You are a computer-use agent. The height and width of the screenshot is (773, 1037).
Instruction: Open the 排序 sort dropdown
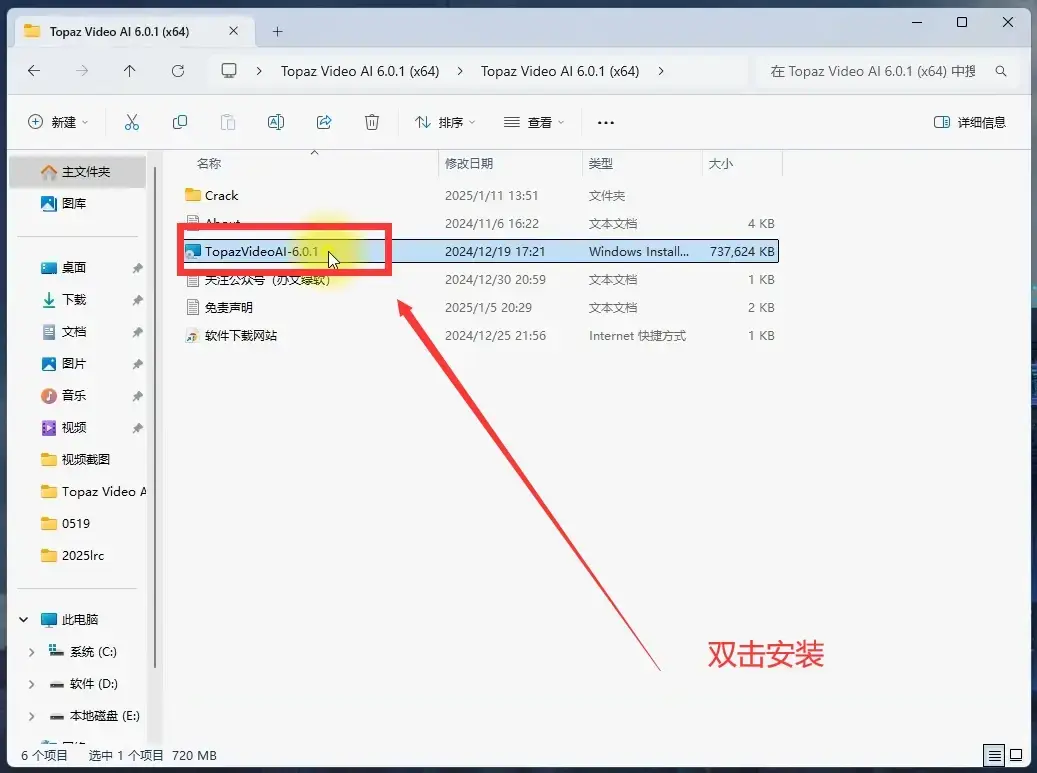[444, 122]
